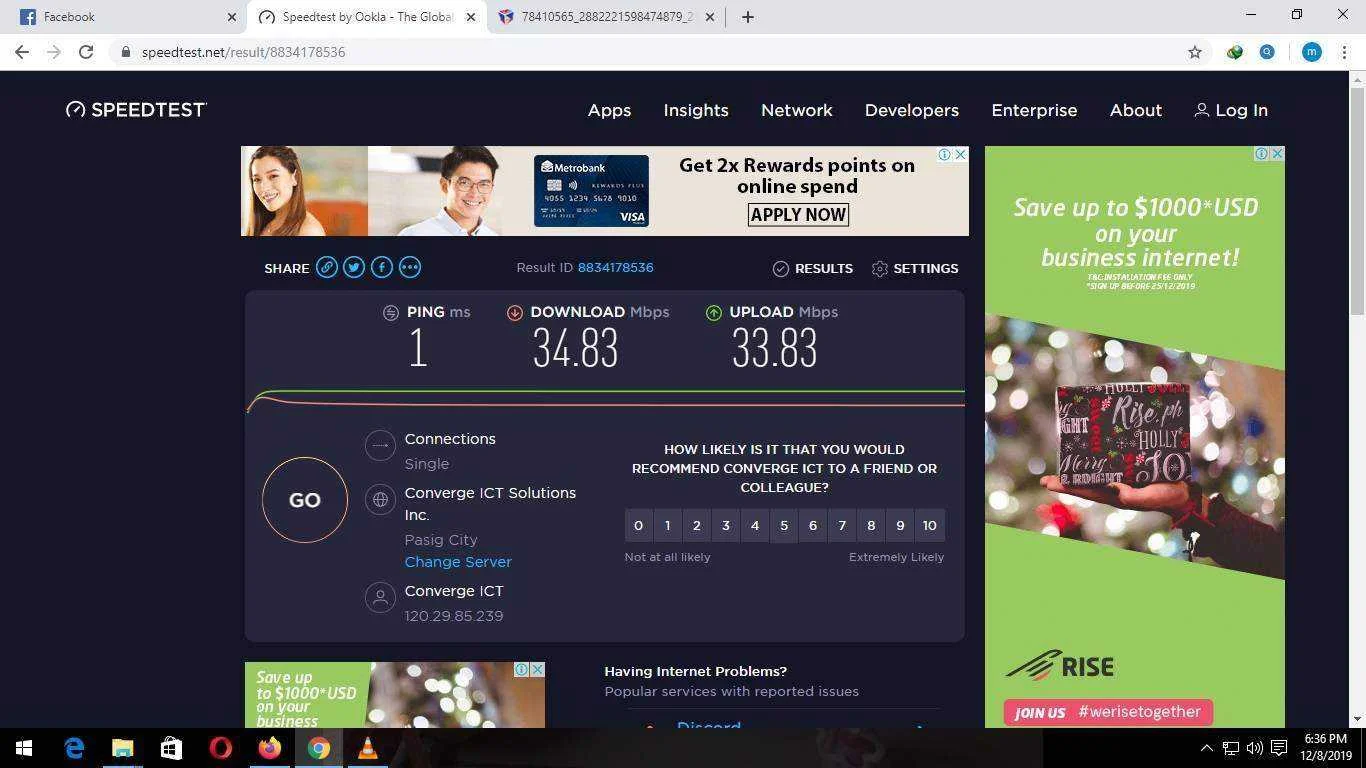Rate recommendation as 1
This screenshot has width=1366, height=768.
667,525
